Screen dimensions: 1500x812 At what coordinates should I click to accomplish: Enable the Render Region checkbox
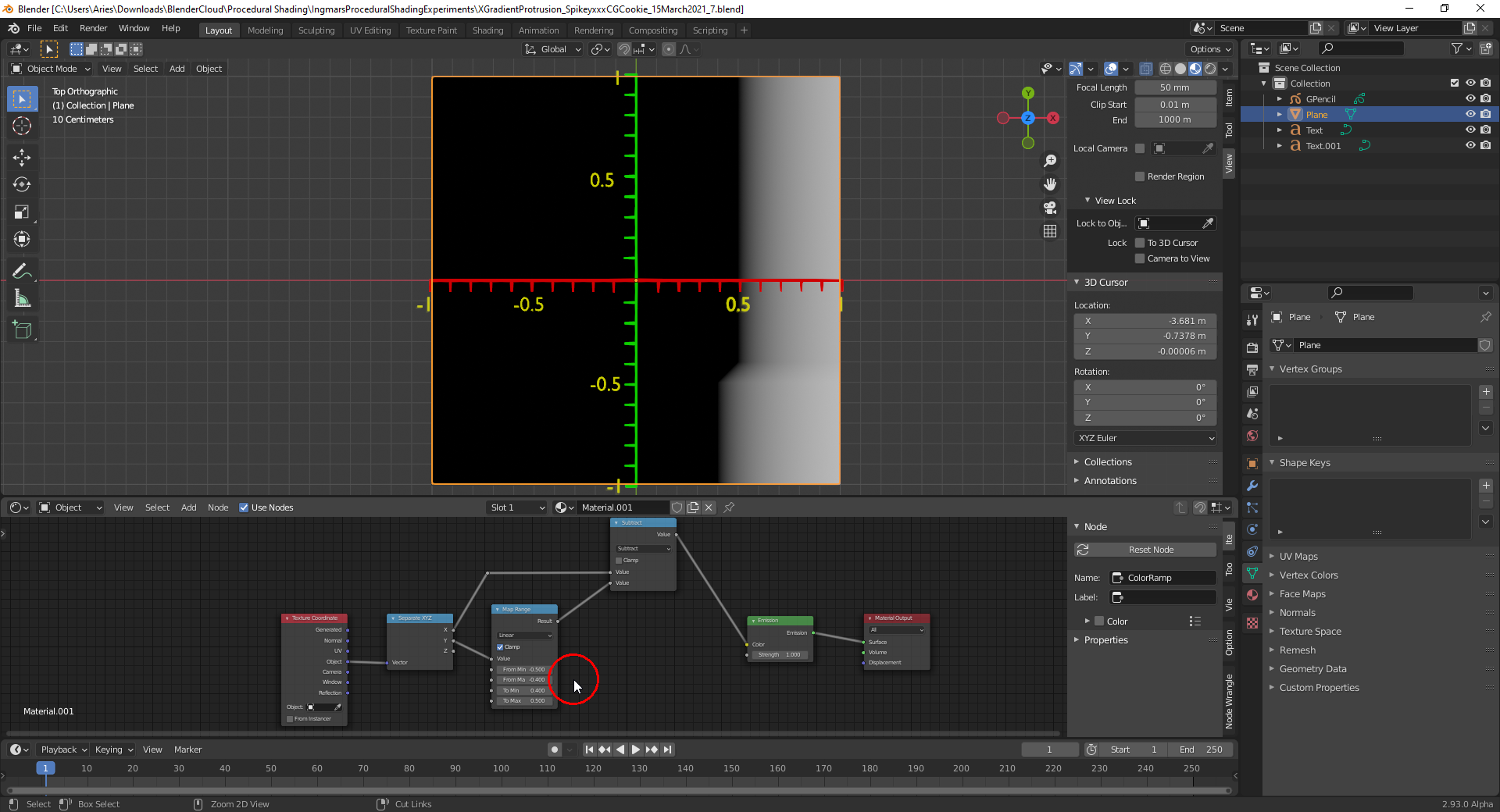pos(1140,176)
